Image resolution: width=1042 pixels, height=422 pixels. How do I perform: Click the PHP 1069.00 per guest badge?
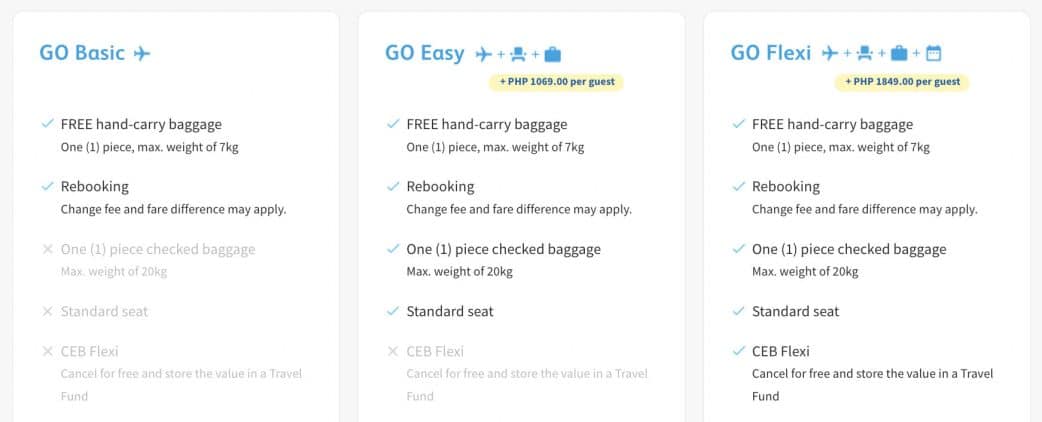pos(556,82)
